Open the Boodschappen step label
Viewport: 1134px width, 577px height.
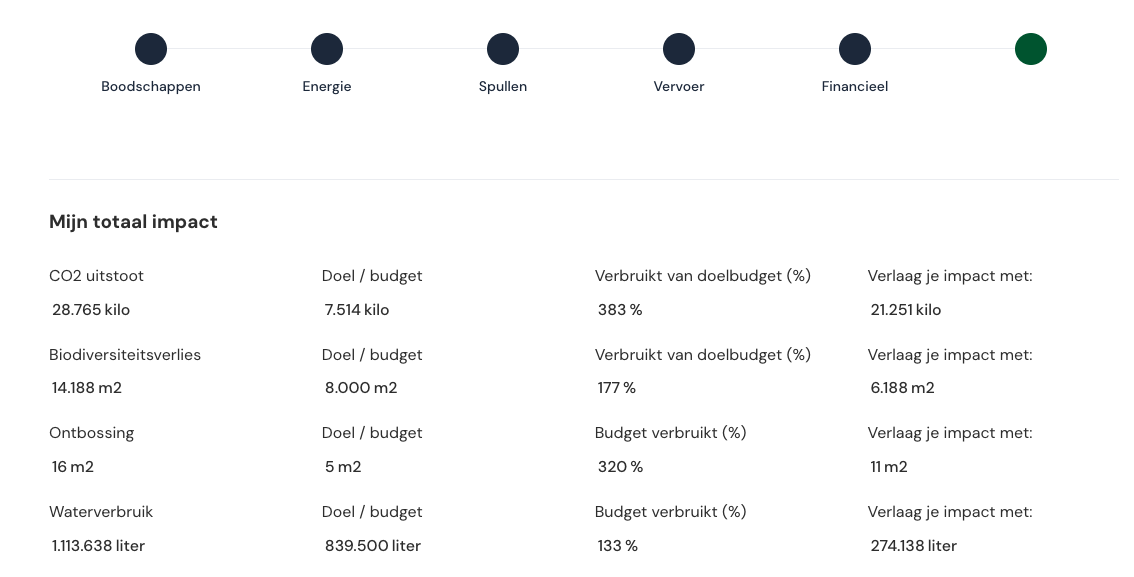coord(151,87)
